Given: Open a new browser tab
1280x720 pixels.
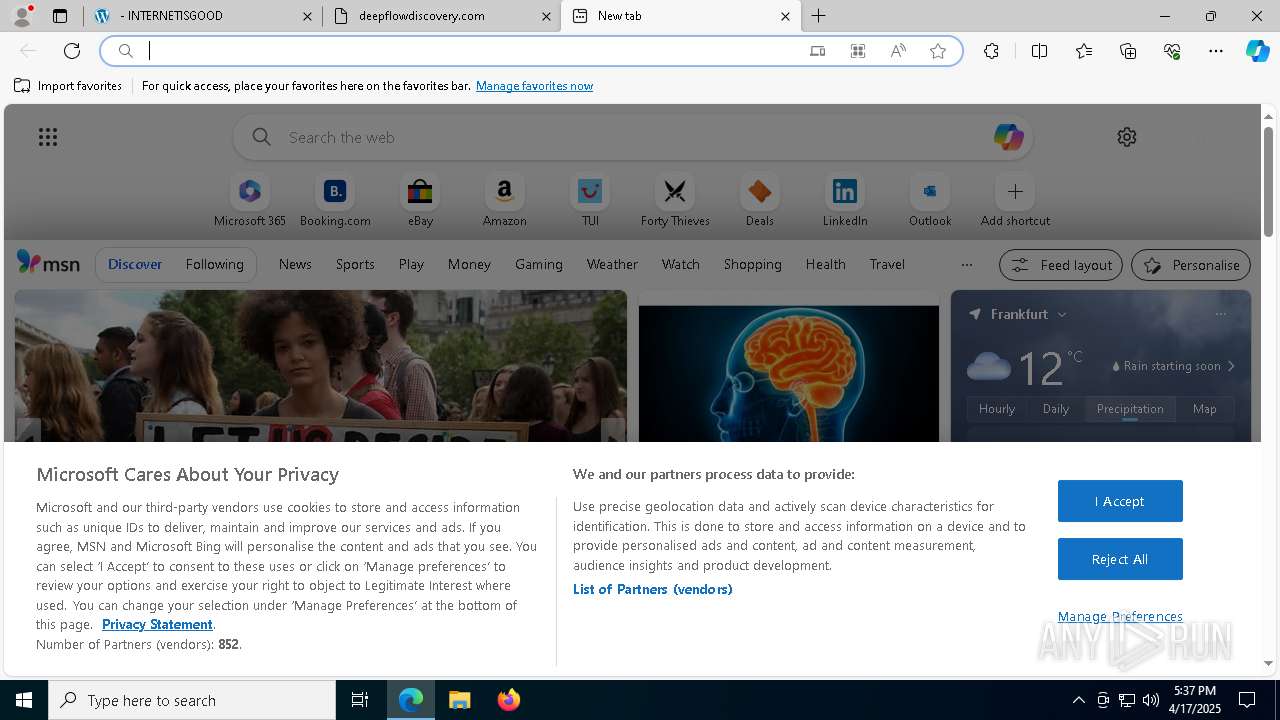Looking at the screenshot, I should 818,16.
